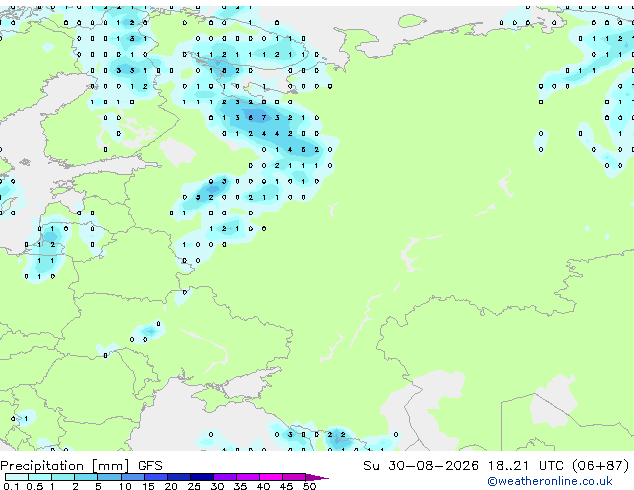Click the "(06+87)" forecast run text

coord(601,466)
